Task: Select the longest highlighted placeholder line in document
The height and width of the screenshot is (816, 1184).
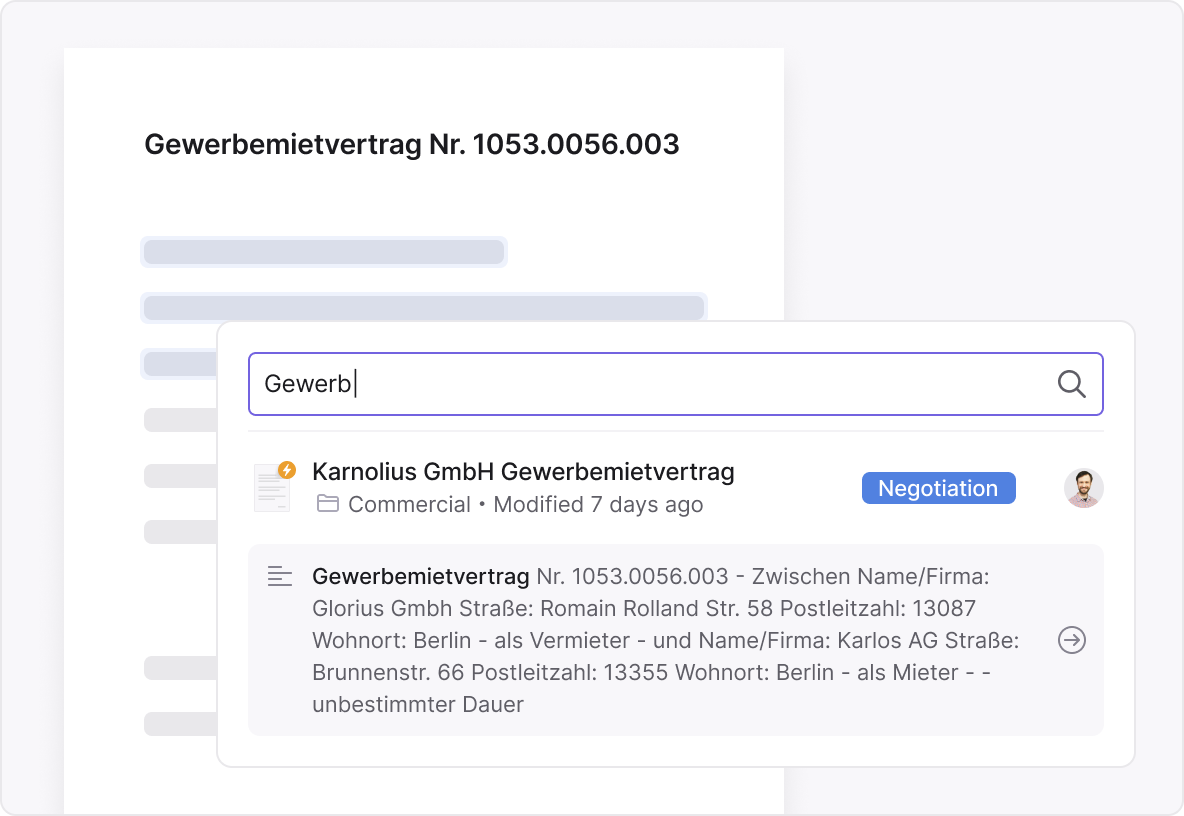Action: coord(423,308)
